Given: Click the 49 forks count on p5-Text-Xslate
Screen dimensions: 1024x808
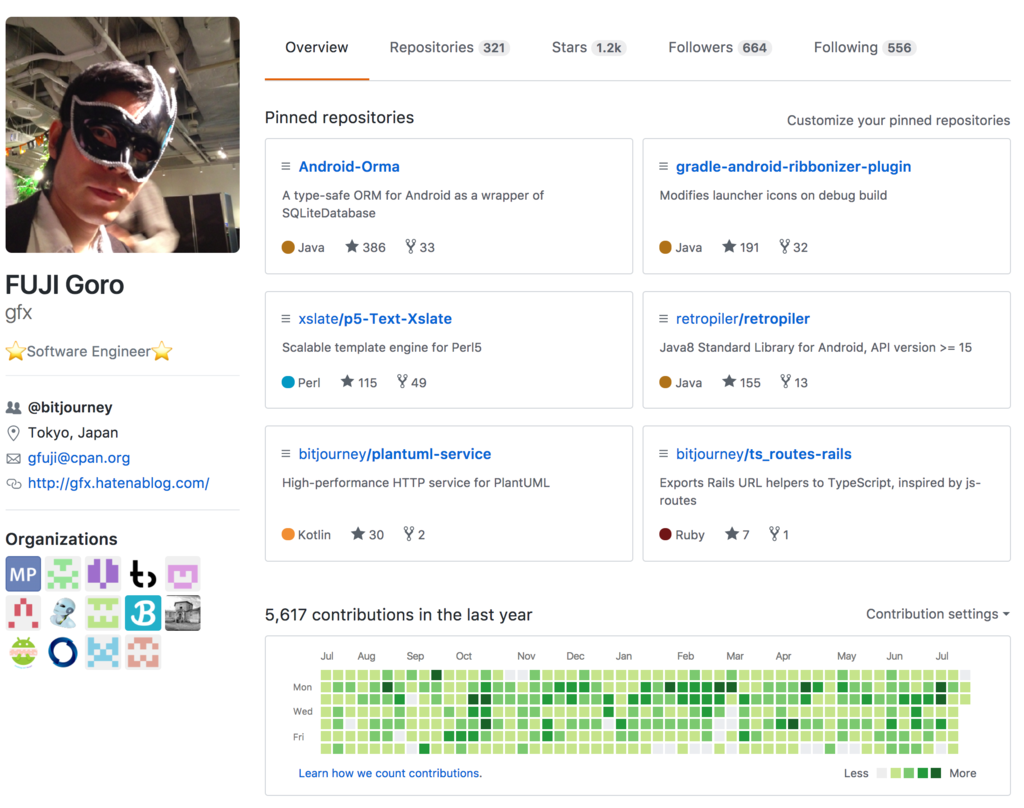Looking at the screenshot, I should 419,383.
